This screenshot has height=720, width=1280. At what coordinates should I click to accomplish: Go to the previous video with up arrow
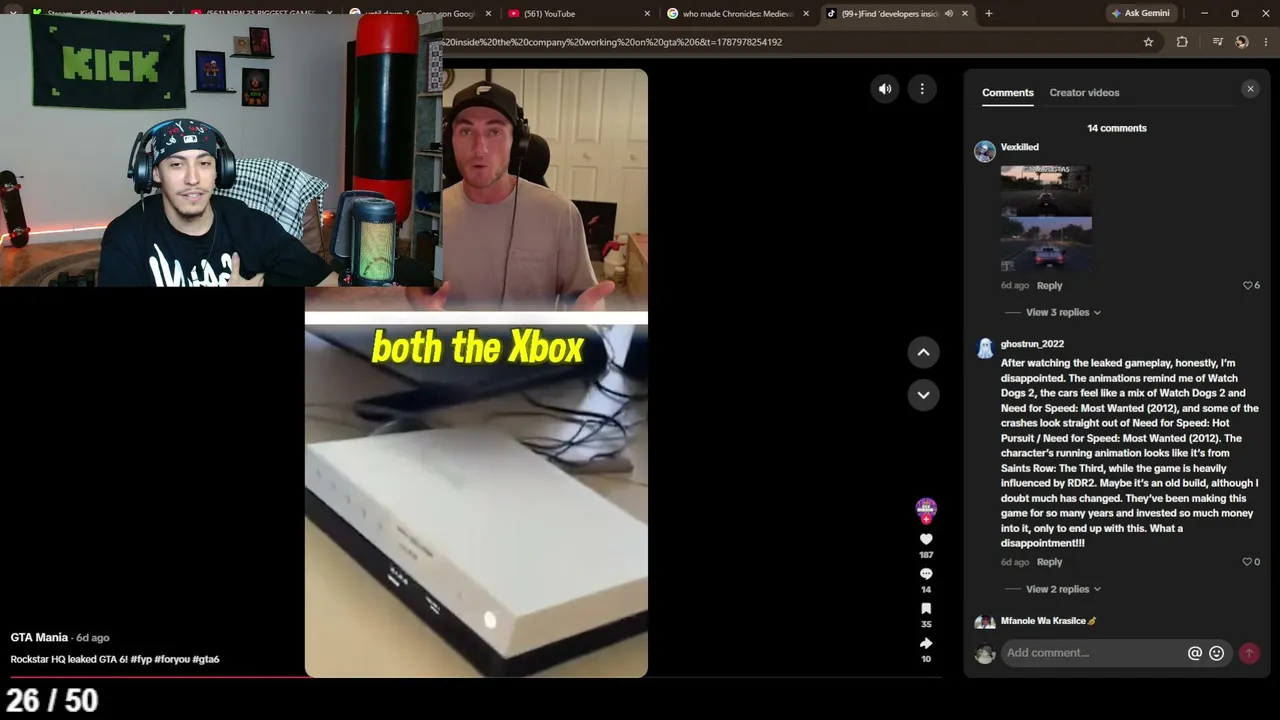tap(923, 352)
